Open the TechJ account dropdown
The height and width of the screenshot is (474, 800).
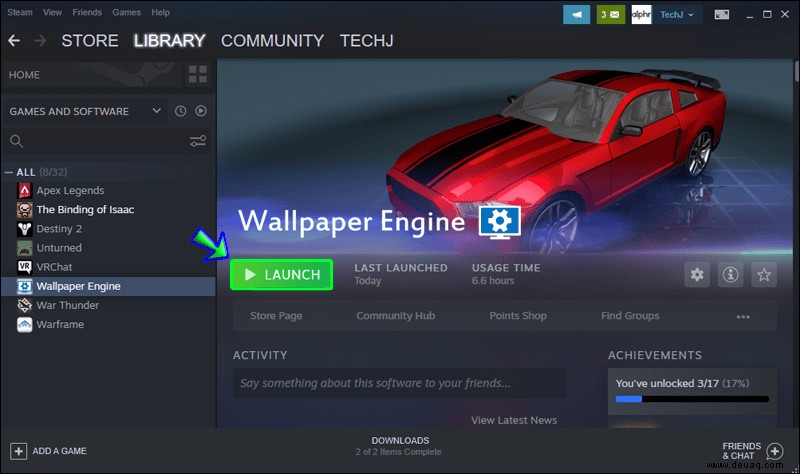click(677, 14)
